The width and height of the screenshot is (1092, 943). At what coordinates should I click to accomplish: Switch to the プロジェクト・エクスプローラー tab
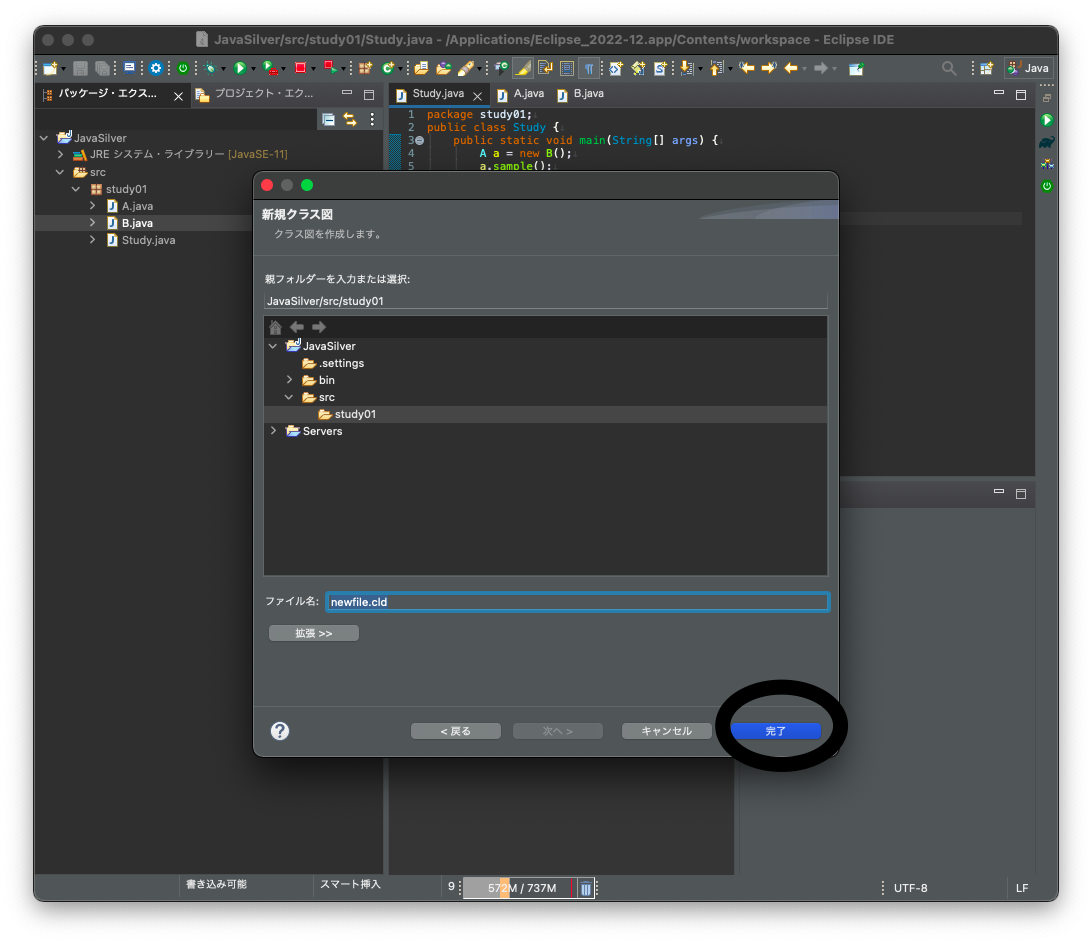pyautogui.click(x=255, y=94)
